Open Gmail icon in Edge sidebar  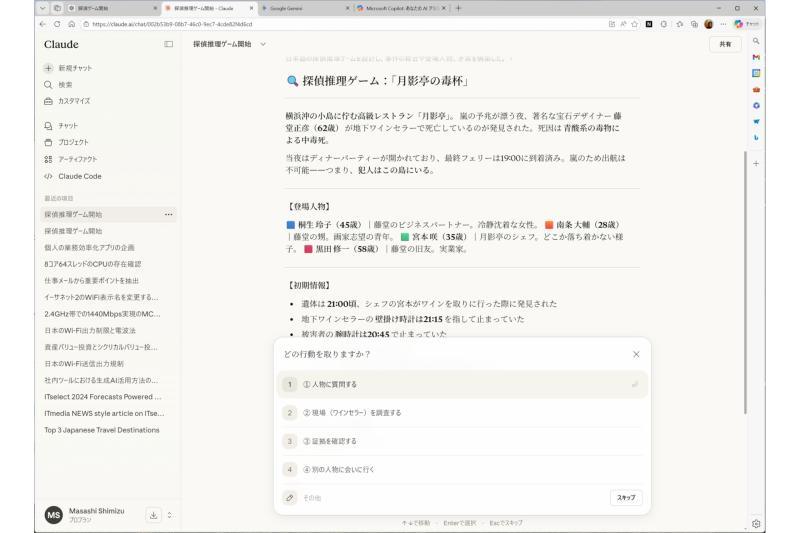point(756,57)
